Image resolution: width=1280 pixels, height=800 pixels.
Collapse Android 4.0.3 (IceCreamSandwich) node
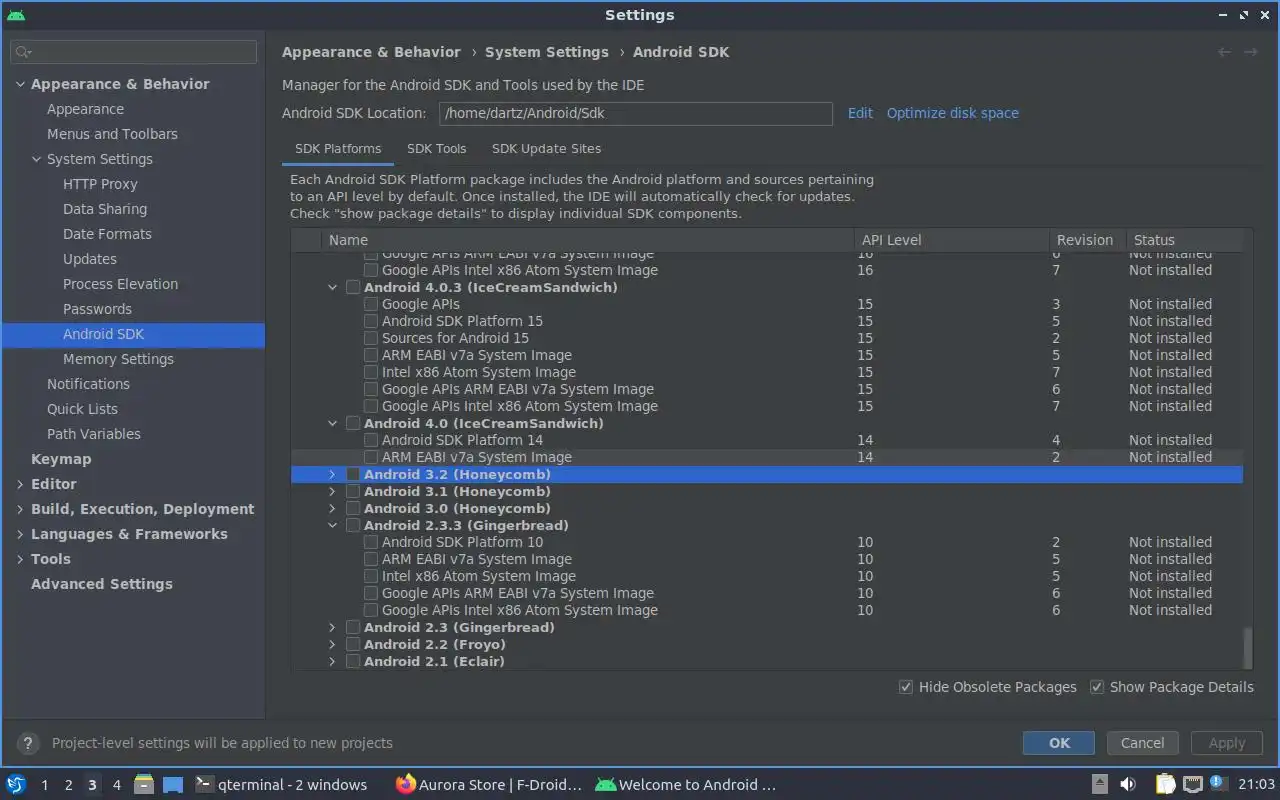[333, 287]
